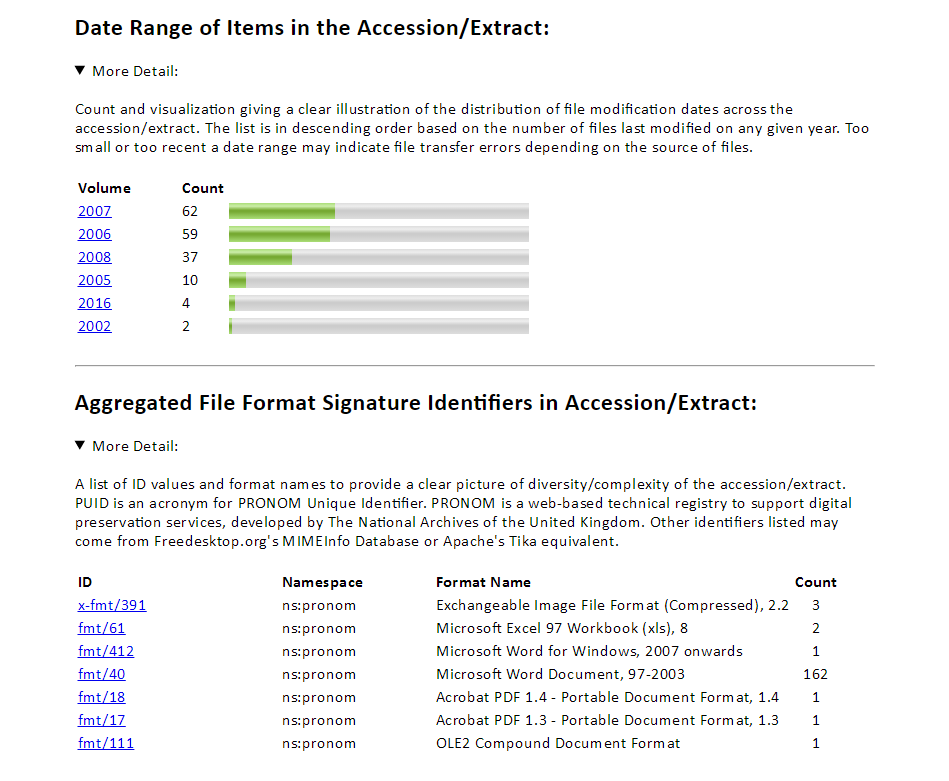Open the 2005 volume link
Viewport: 949px width, 781px height.
click(x=94, y=280)
